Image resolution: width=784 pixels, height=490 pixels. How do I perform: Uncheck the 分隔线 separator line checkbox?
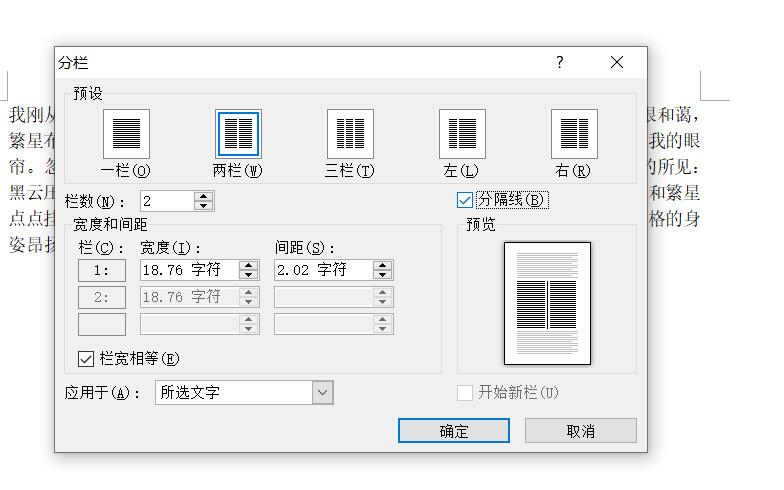pyautogui.click(x=465, y=200)
